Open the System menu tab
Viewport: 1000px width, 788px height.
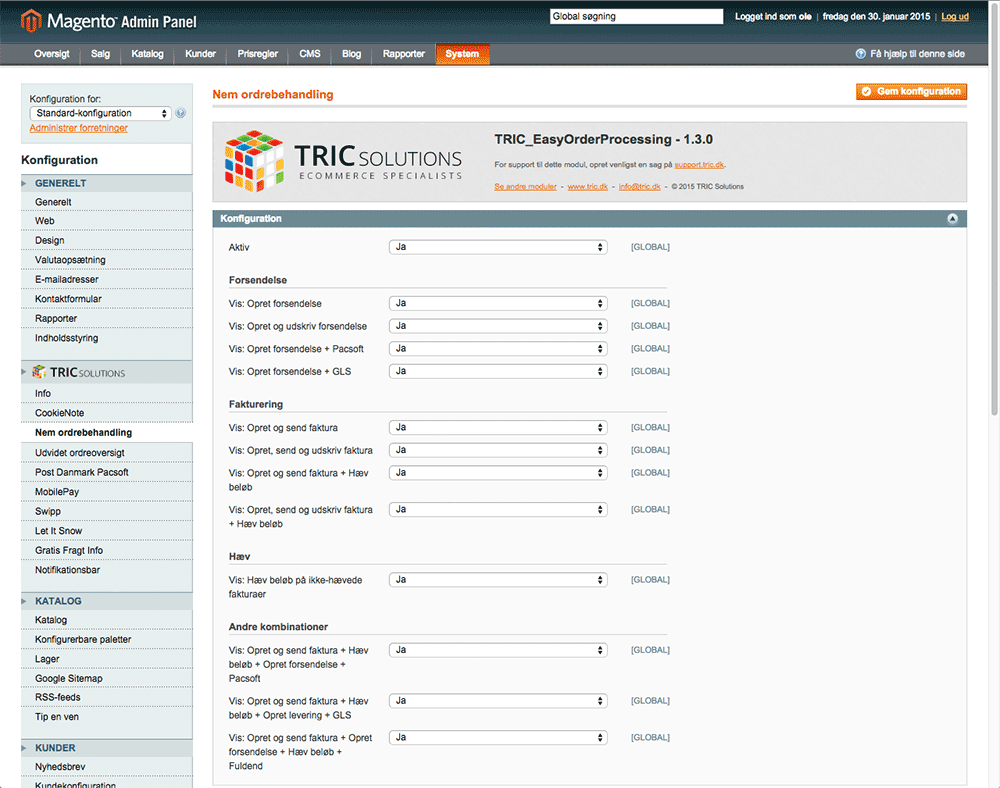tap(462, 54)
